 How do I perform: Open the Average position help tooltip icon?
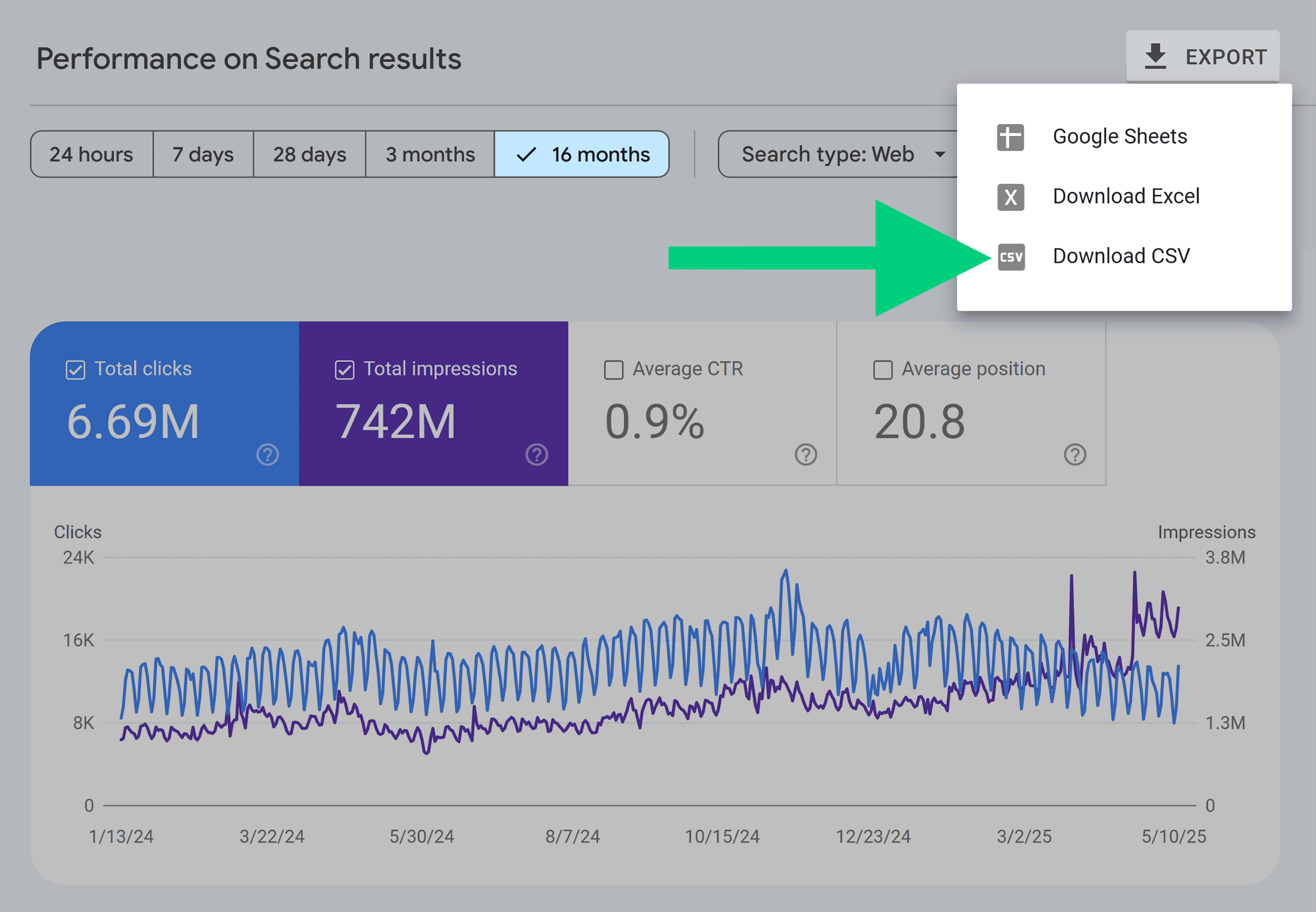[1074, 455]
